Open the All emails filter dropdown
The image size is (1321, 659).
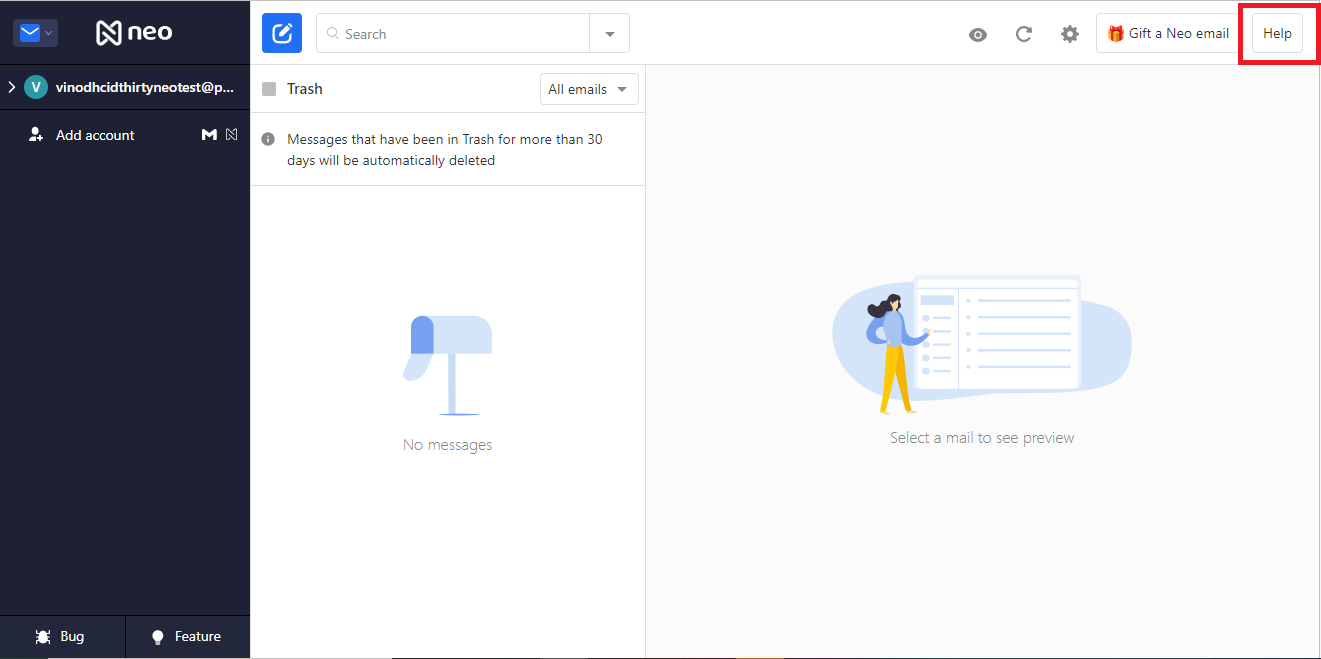click(x=589, y=89)
